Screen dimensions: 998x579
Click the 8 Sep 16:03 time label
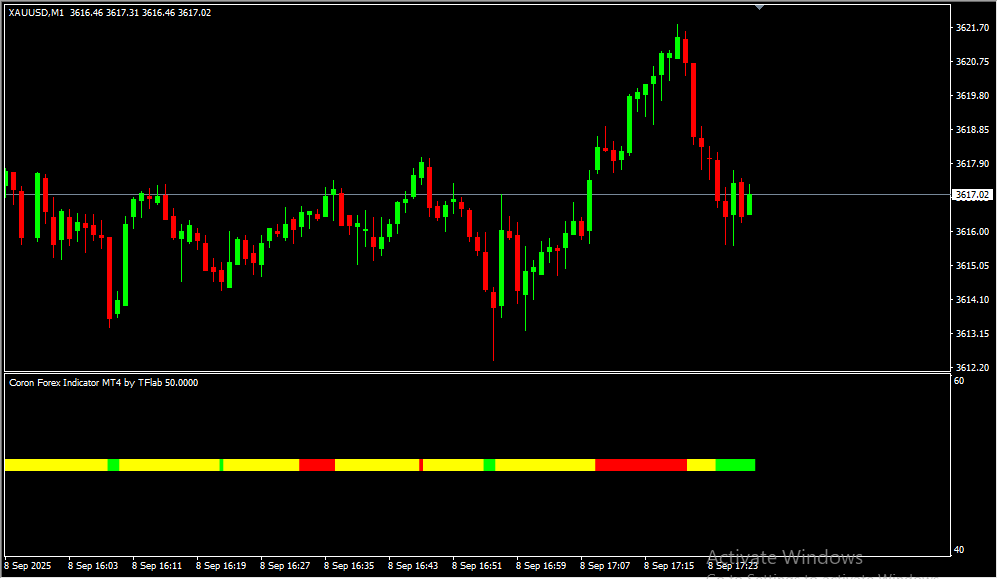point(93,566)
